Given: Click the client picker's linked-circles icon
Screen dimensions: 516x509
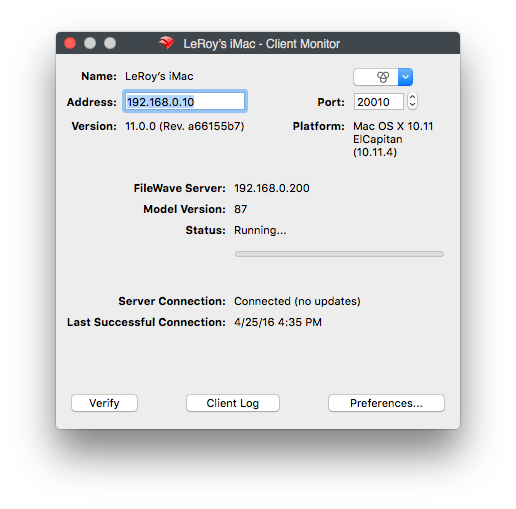Looking at the screenshot, I should coord(383,77).
